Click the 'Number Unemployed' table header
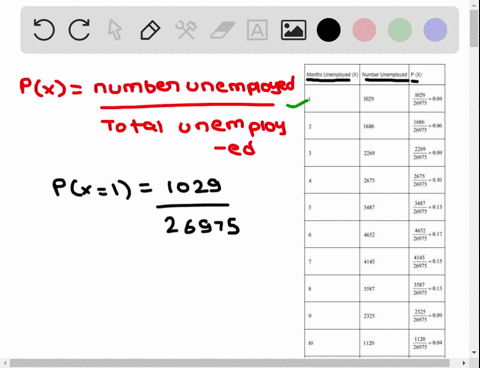 click(x=384, y=74)
